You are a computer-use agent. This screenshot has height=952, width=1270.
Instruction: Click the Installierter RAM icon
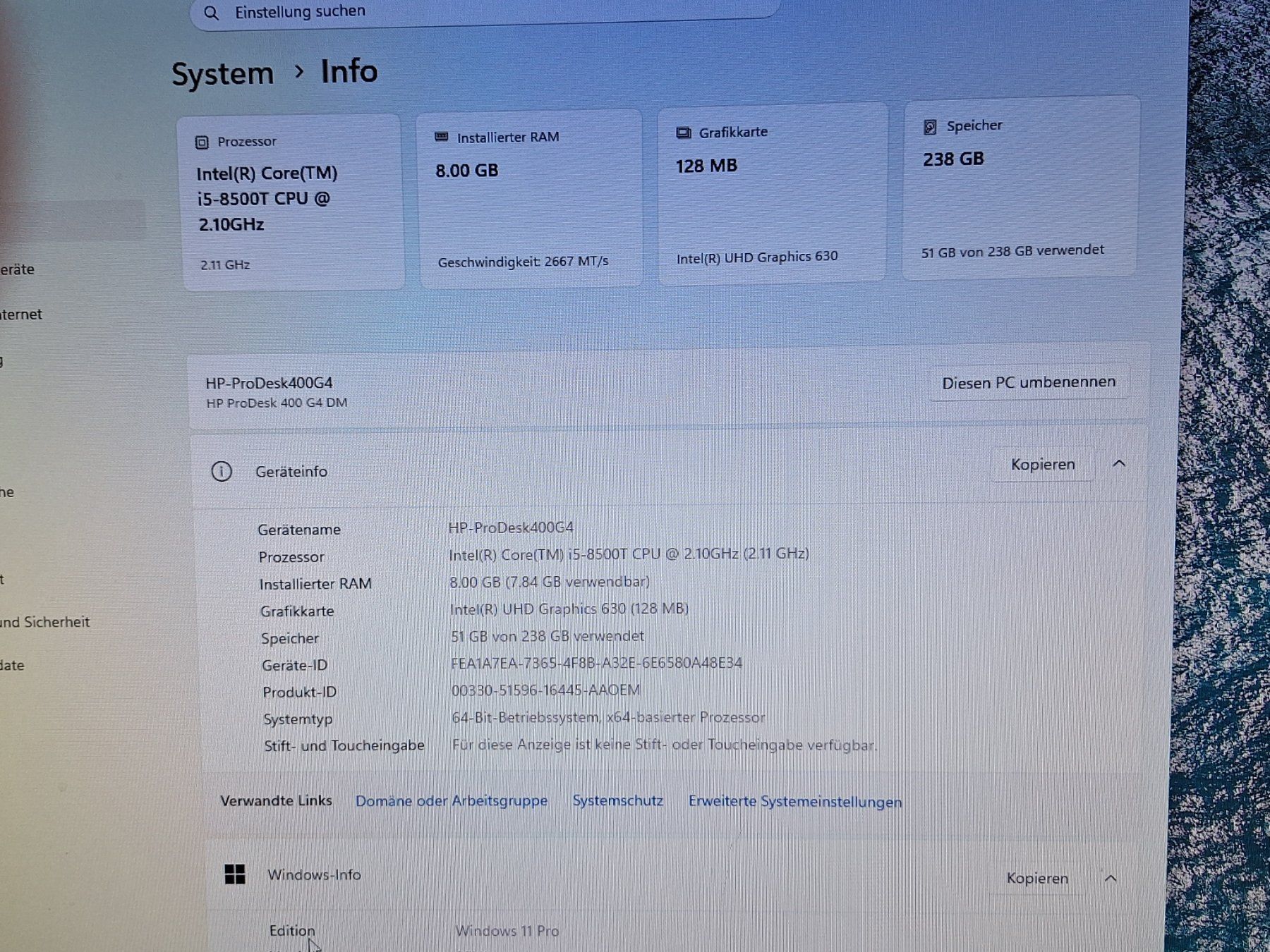[x=442, y=137]
